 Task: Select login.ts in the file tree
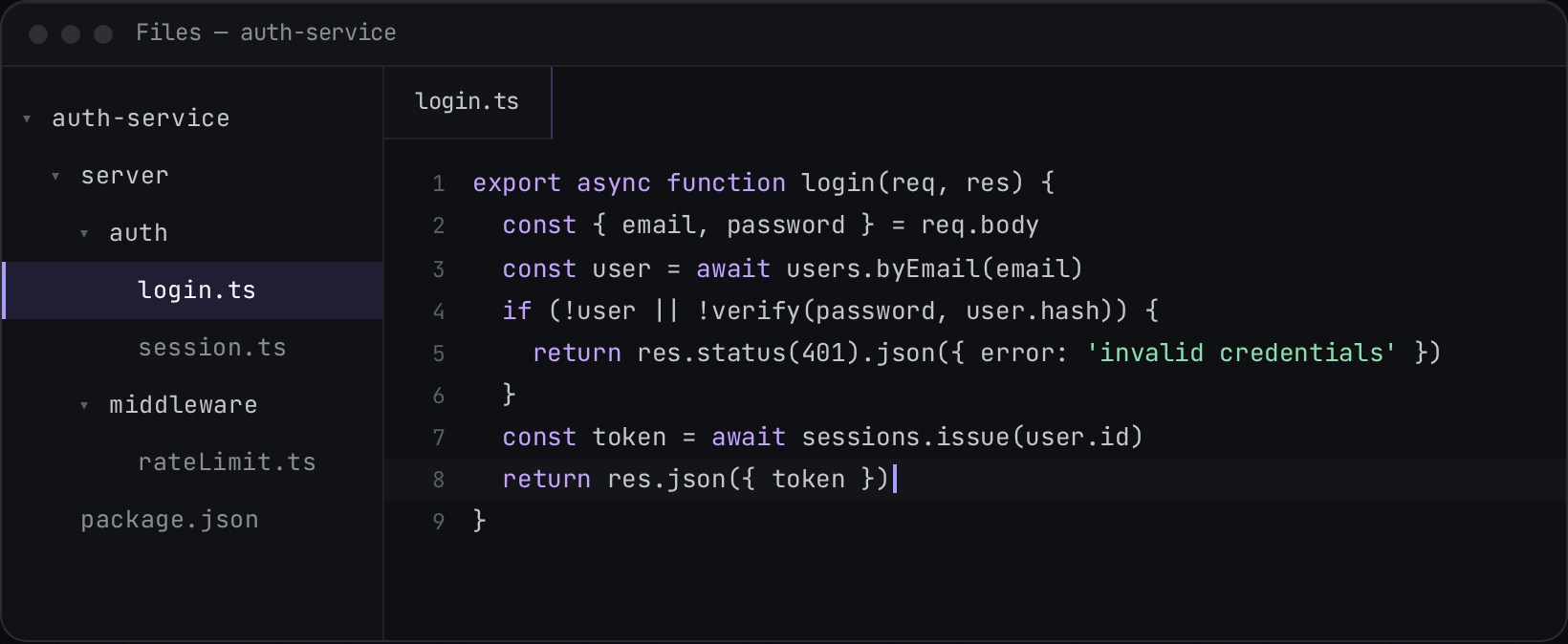pyautogui.click(x=192, y=290)
